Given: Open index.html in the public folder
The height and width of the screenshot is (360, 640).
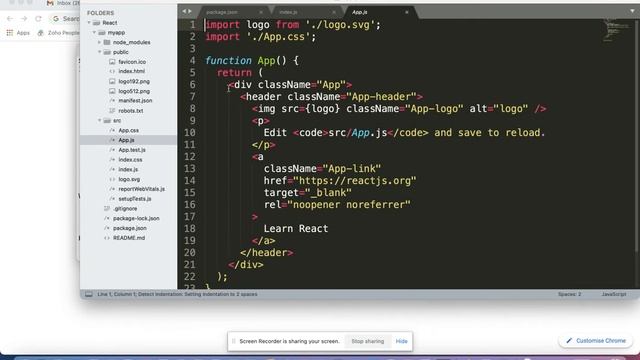Looking at the screenshot, I should [131, 71].
